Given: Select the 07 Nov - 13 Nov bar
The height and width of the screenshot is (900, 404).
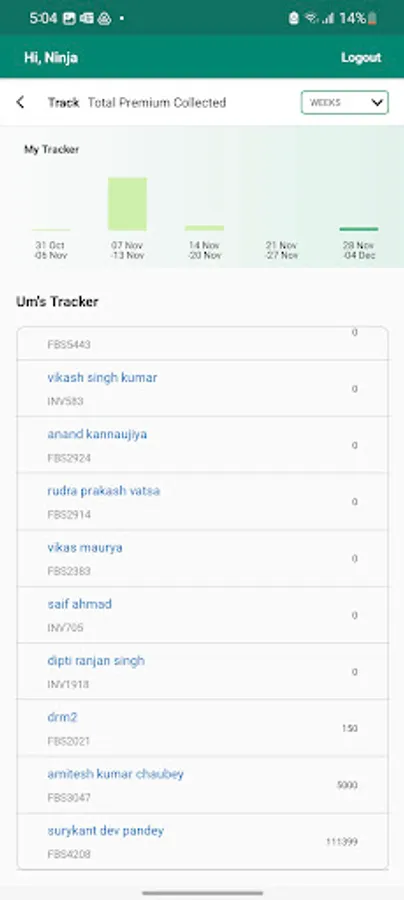Looking at the screenshot, I should coord(127,204).
